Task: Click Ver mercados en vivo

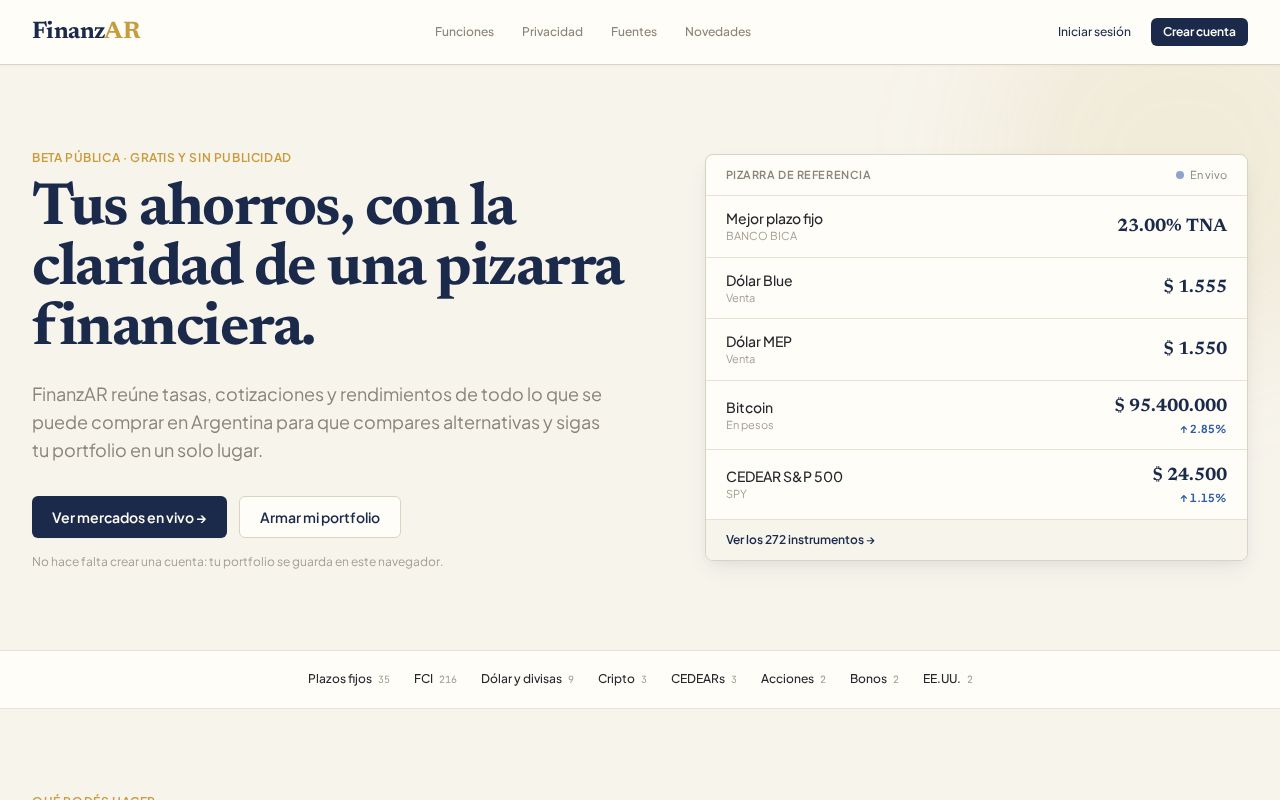Action: coord(129,517)
